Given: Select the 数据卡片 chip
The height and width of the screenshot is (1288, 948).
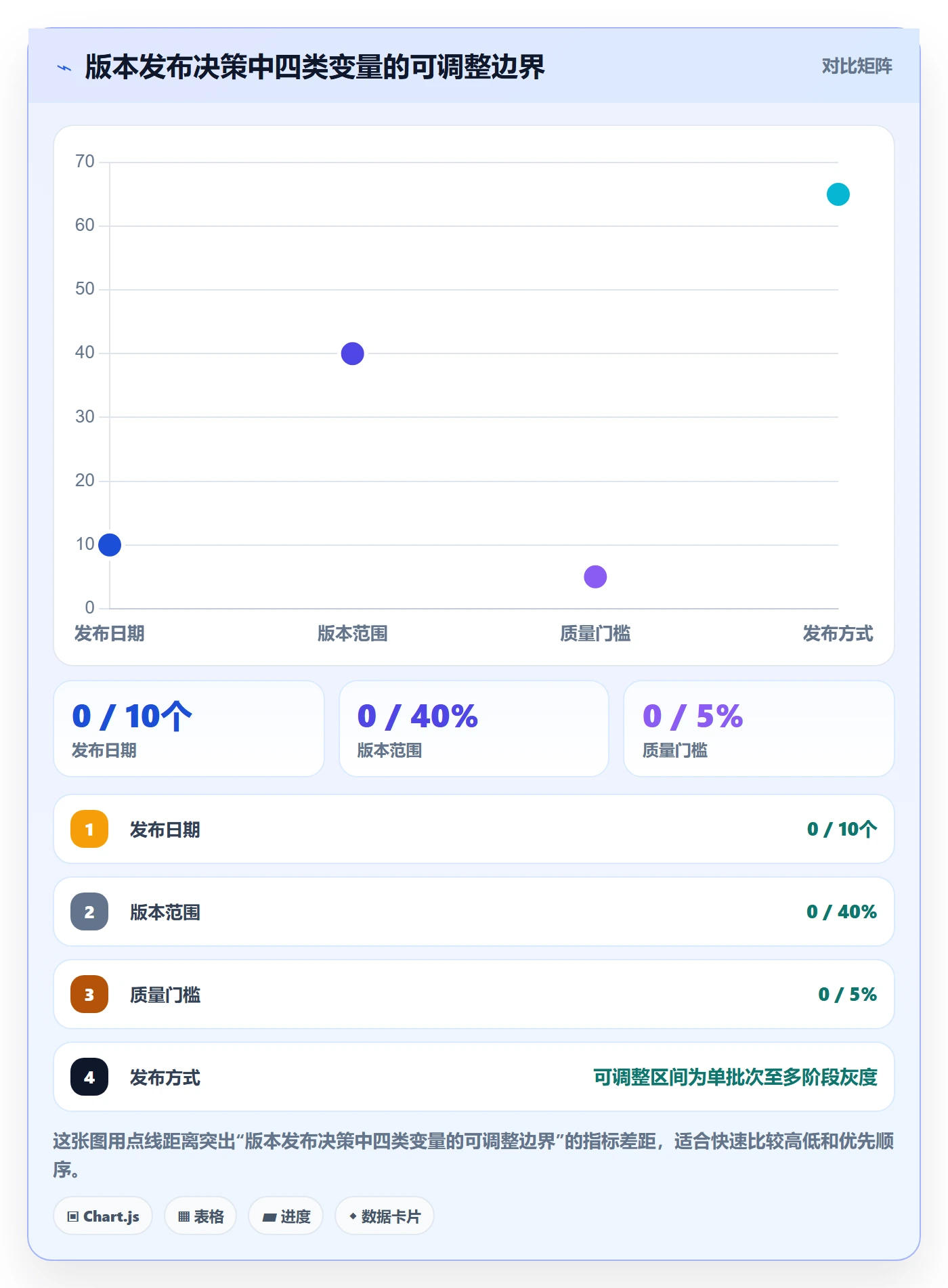Looking at the screenshot, I should click(385, 1216).
